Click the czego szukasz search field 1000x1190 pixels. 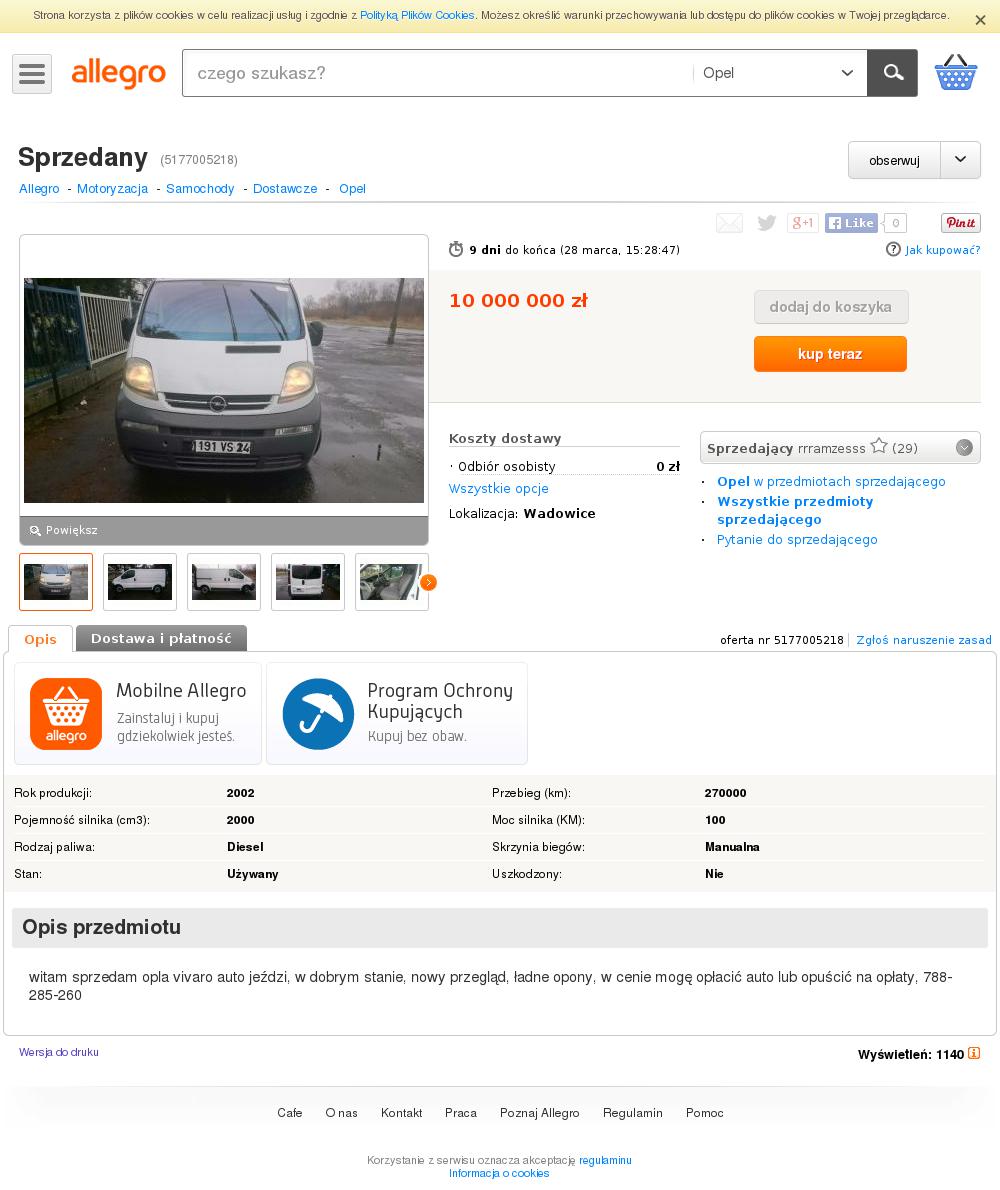point(438,73)
